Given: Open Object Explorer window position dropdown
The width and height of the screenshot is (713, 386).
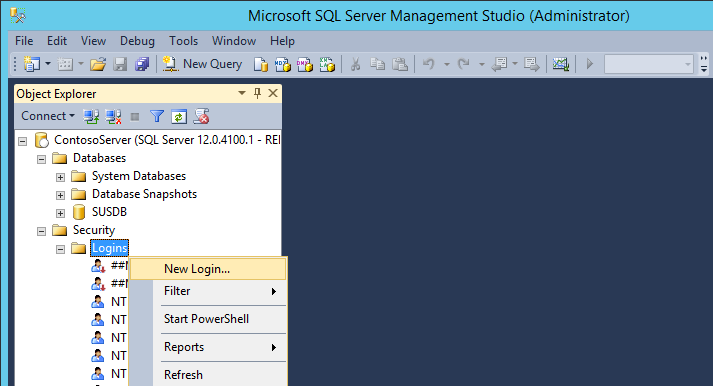Looking at the screenshot, I should 242,93.
